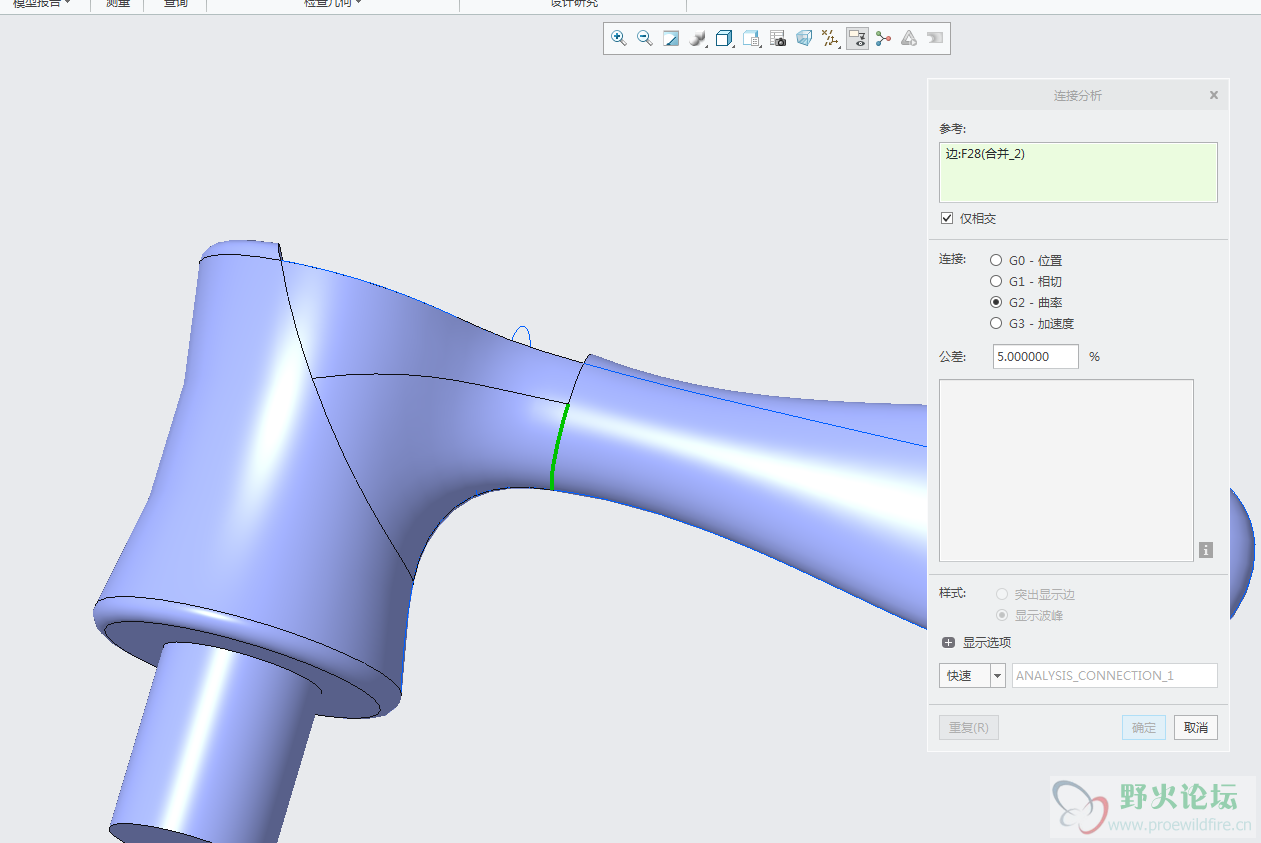Toggle the annotation display eye icon
The height and width of the screenshot is (843, 1261).
[x=857, y=38]
